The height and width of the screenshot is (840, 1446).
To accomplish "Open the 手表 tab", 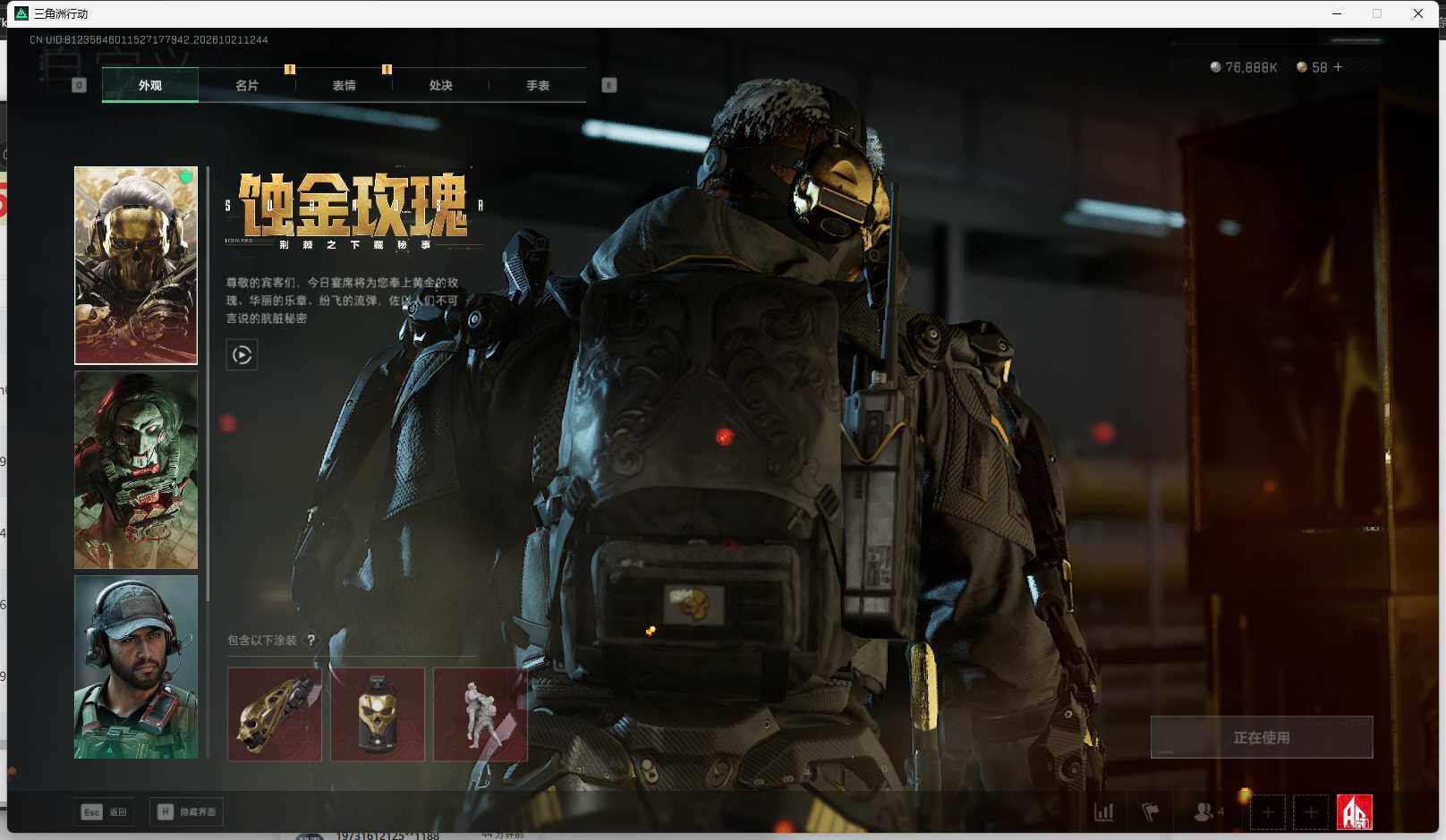I will point(538,85).
